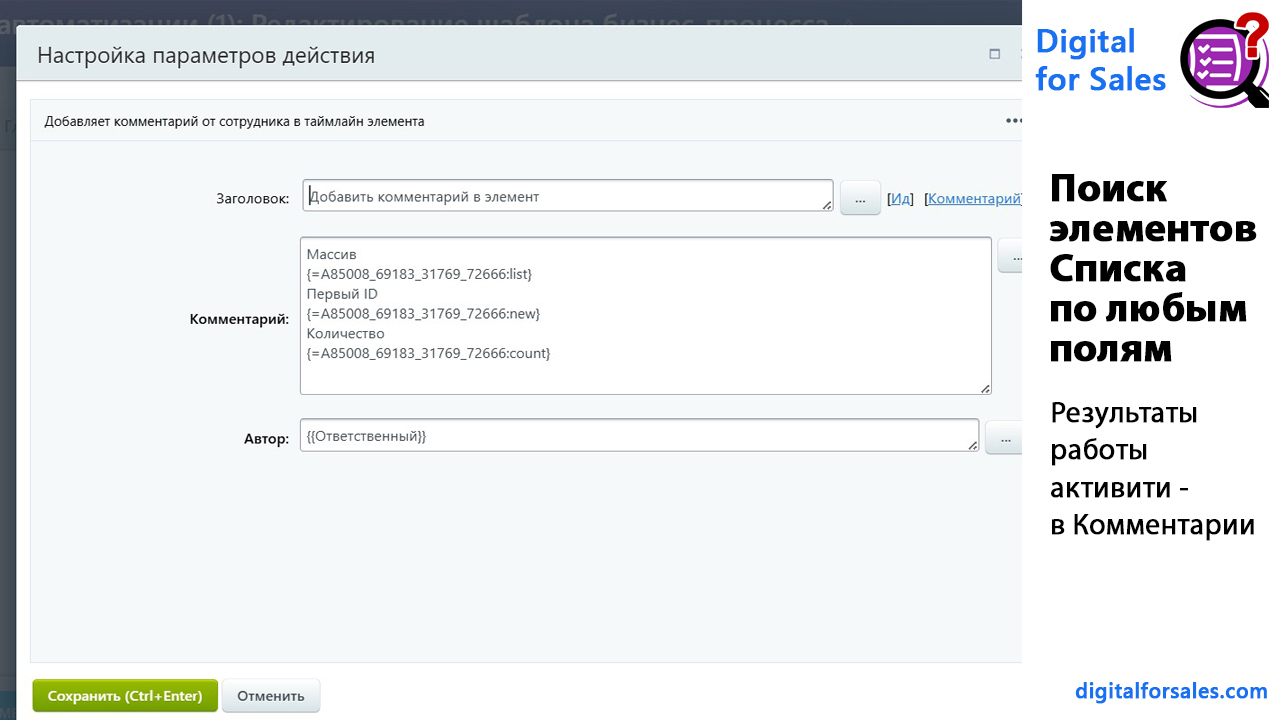Maximize the action settings dialog
The height and width of the screenshot is (720, 1280).
(x=994, y=54)
